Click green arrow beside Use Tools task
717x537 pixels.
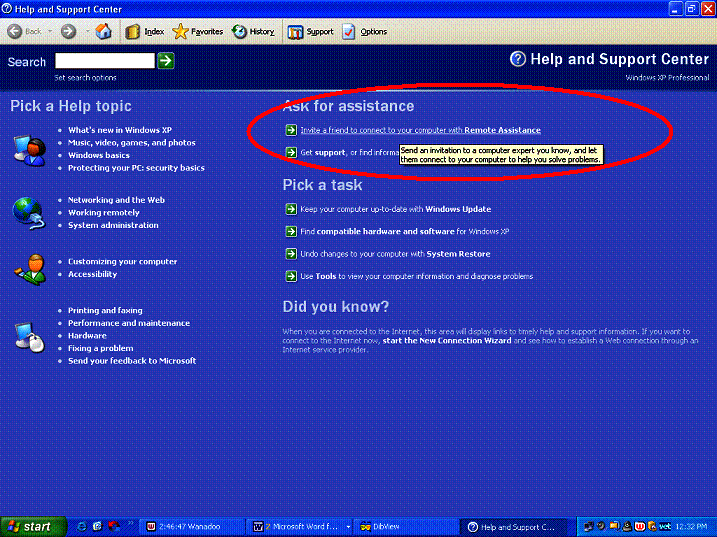pos(290,276)
